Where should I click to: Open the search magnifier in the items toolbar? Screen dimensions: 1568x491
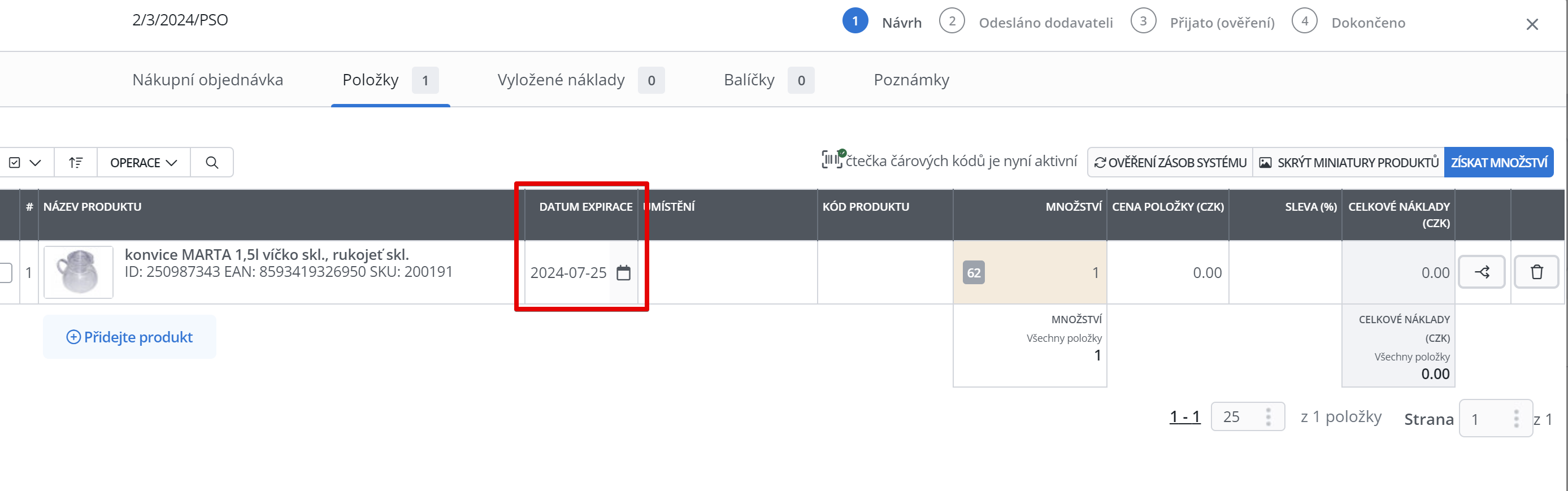(x=212, y=163)
